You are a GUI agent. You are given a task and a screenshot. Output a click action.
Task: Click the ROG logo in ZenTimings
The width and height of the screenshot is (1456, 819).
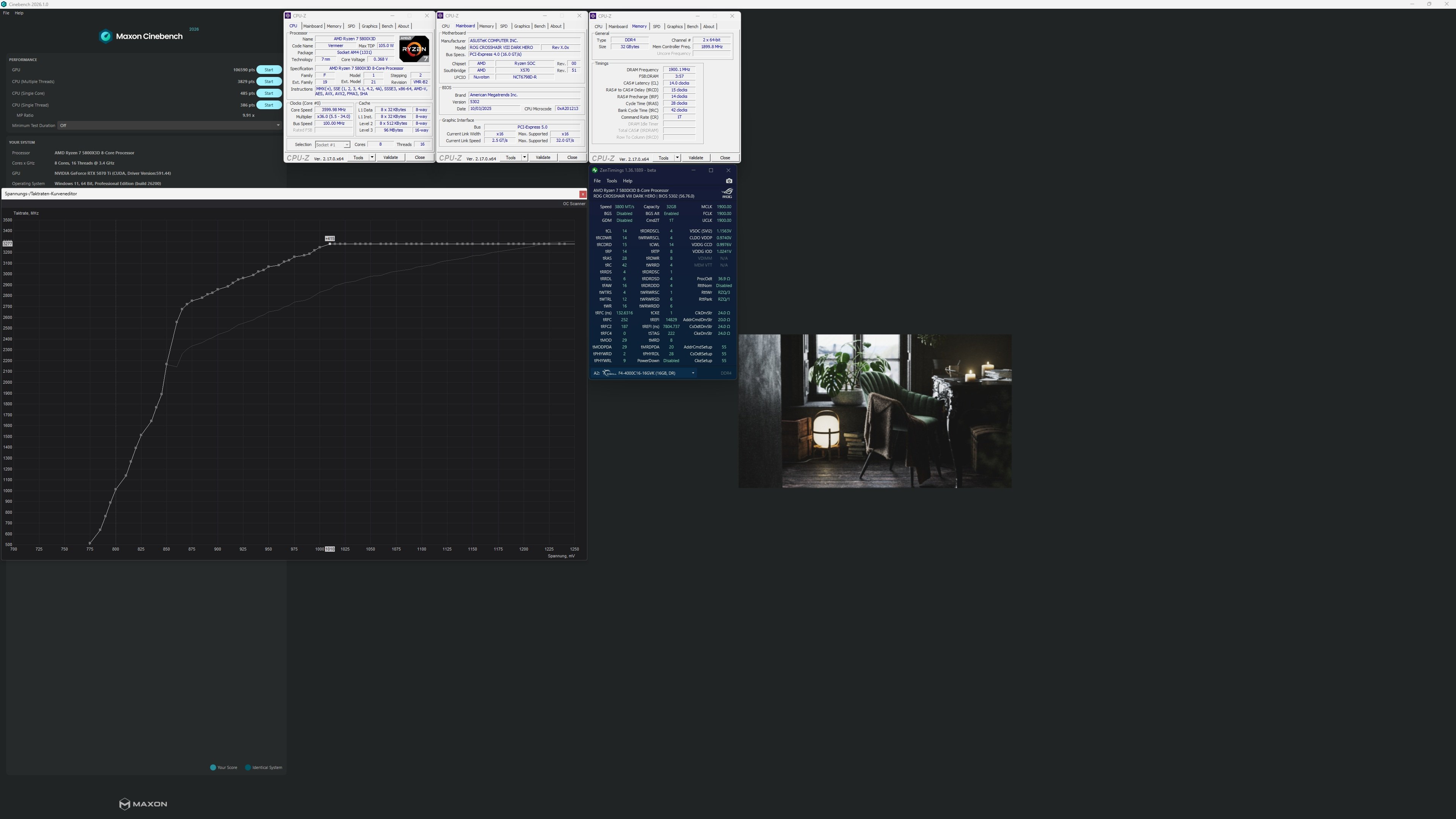tap(727, 193)
